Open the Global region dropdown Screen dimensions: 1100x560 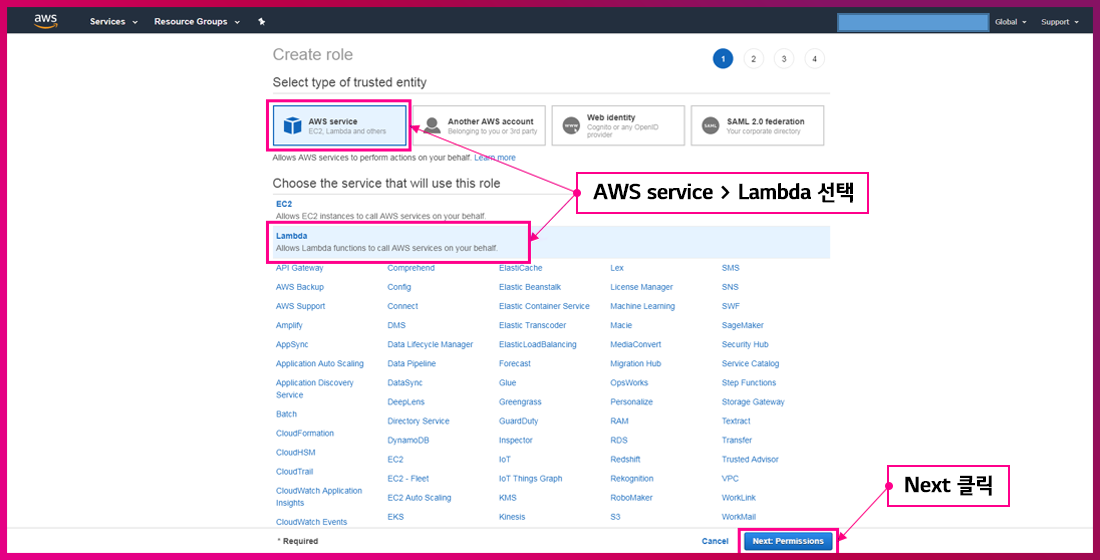point(1010,22)
